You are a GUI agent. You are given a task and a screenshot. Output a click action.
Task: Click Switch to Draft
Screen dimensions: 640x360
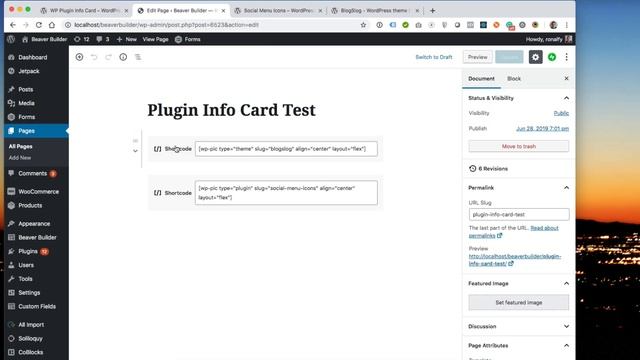(434, 57)
